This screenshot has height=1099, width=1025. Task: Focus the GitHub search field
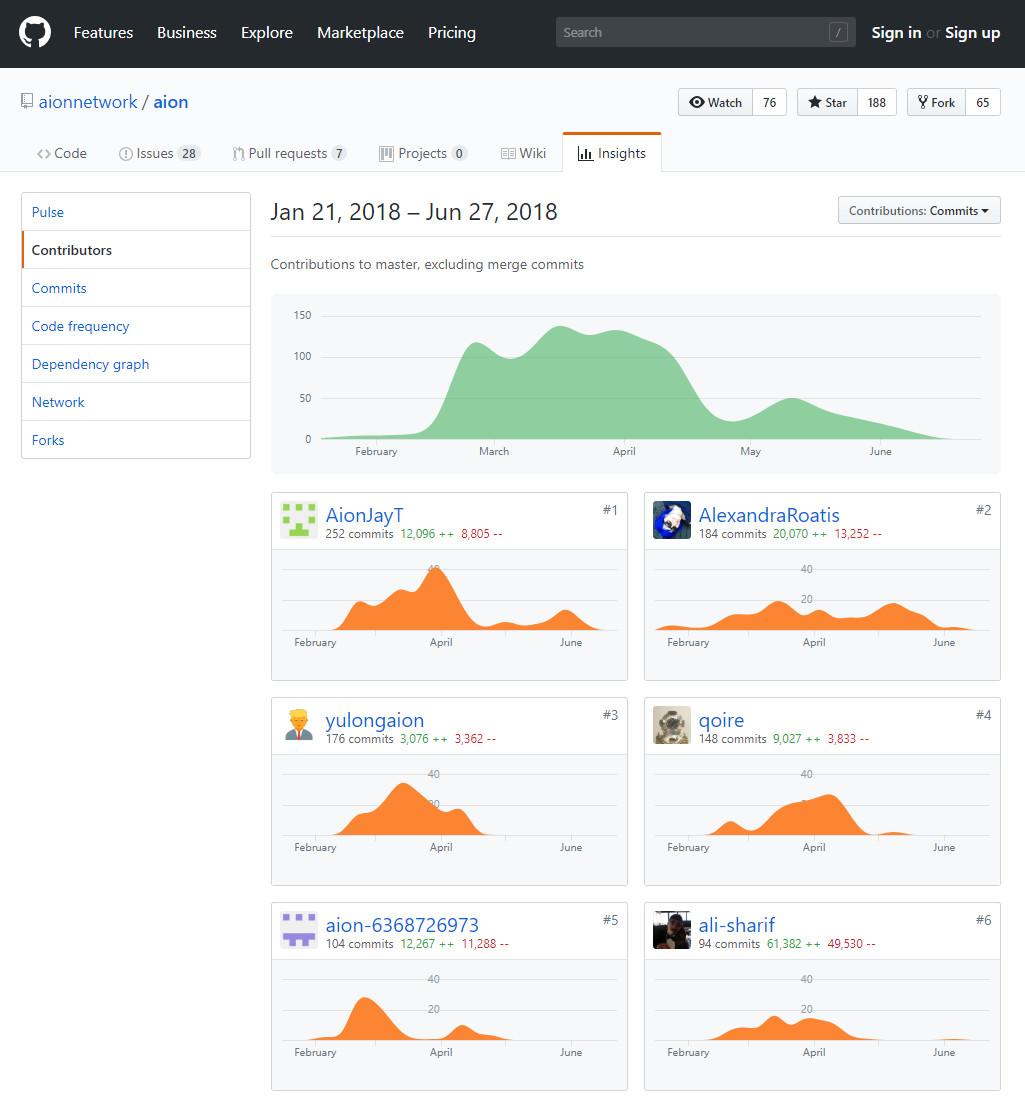coord(705,32)
